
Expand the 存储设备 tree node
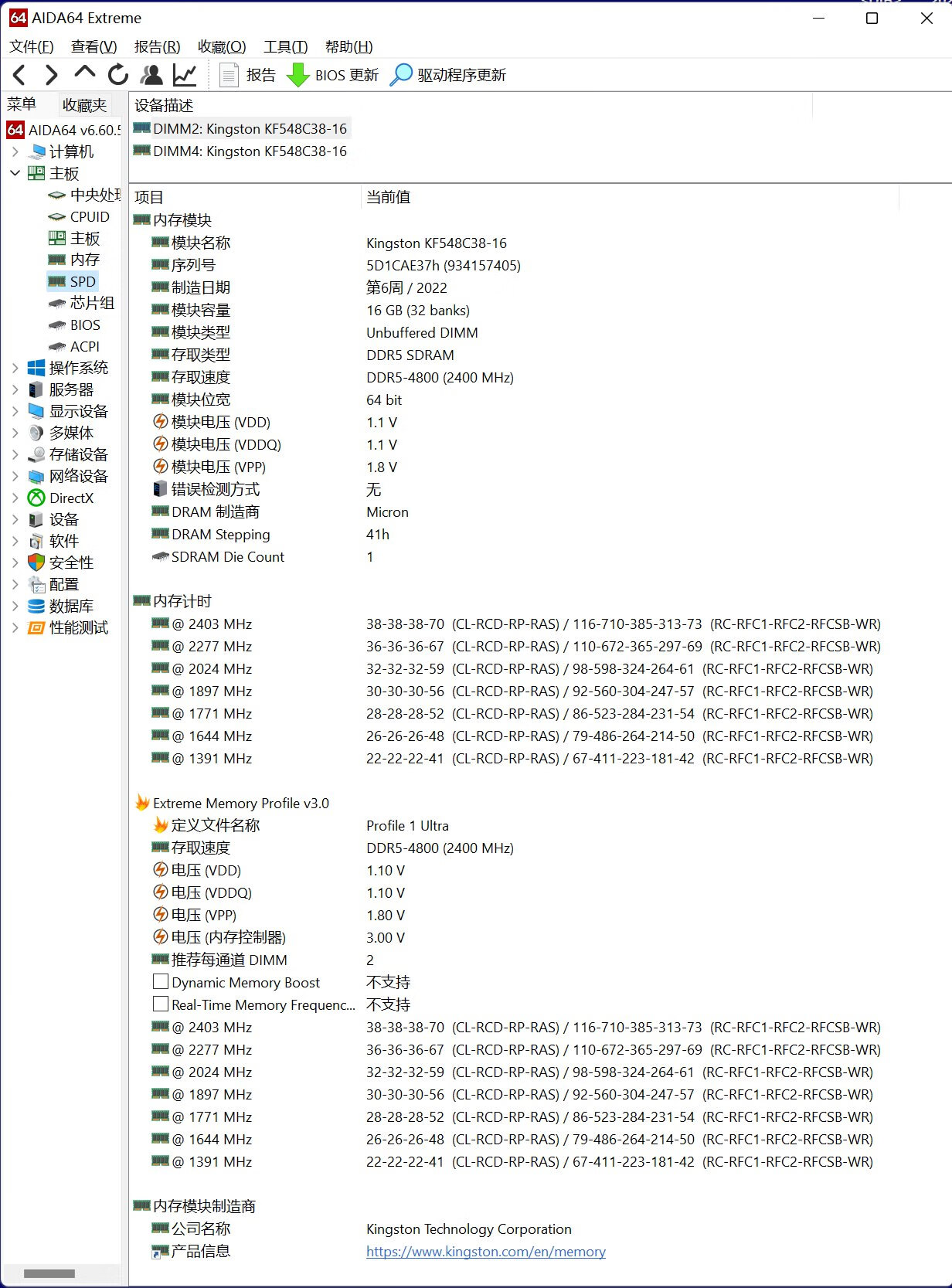point(15,454)
